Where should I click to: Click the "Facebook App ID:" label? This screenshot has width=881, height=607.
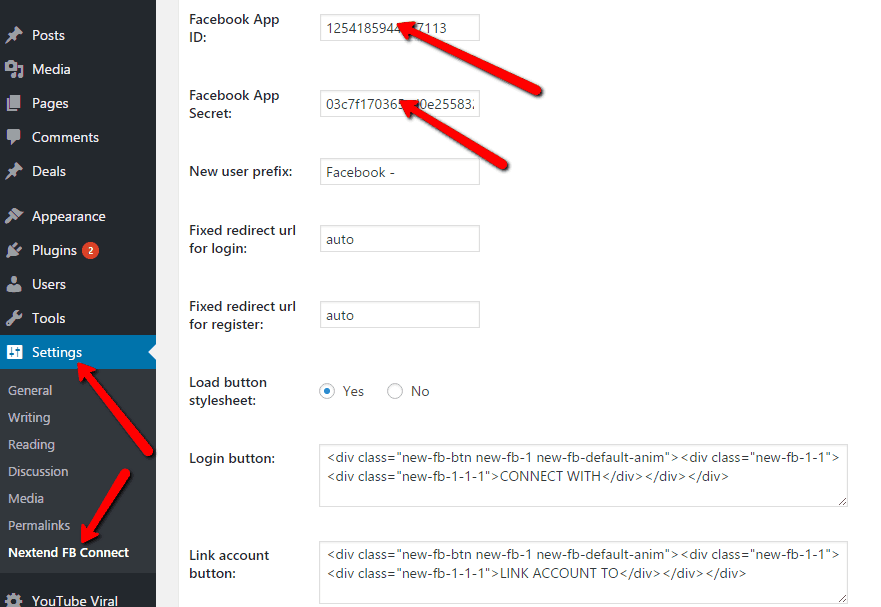[x=234, y=28]
